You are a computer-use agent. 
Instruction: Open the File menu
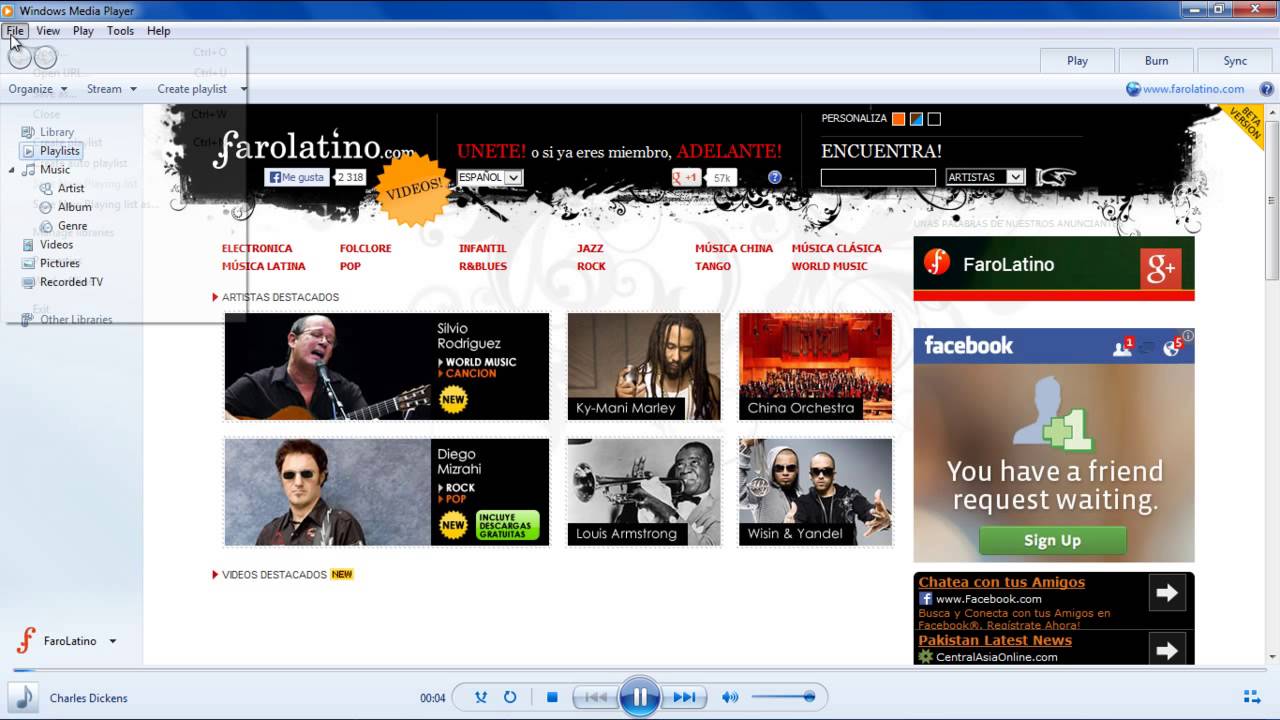point(15,31)
